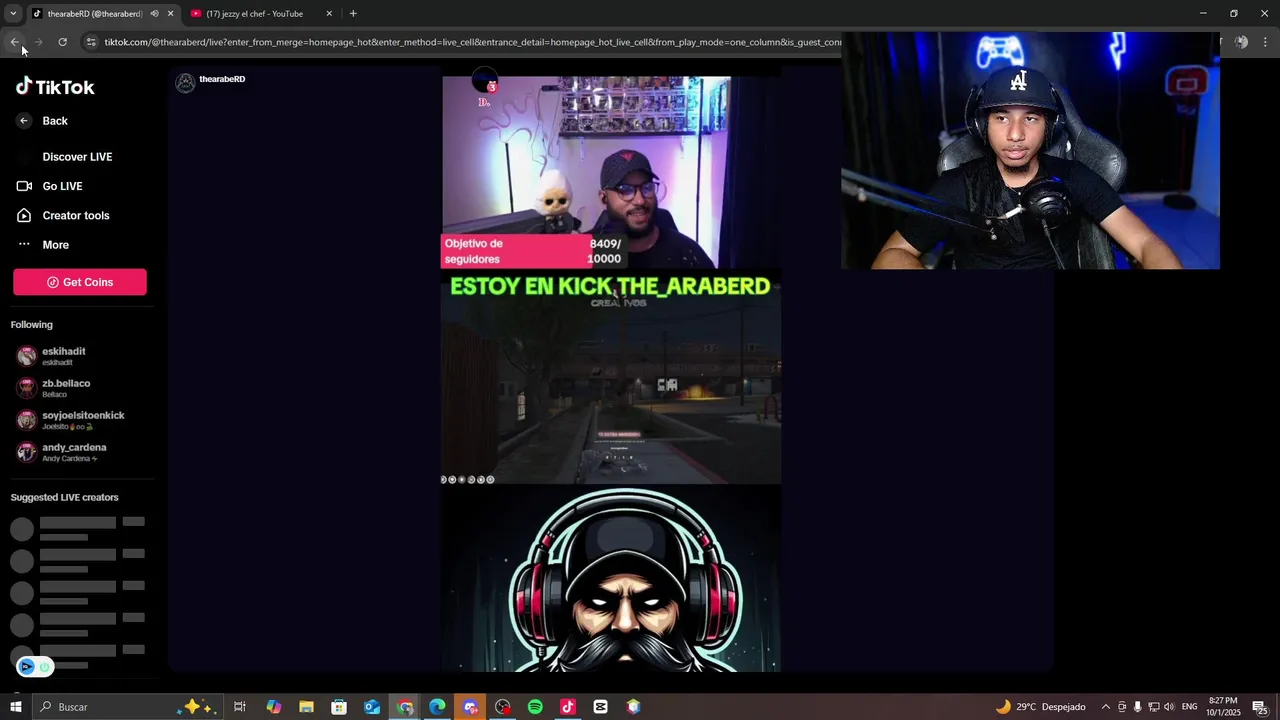Switch ENG input language indicator
This screenshot has height=720, width=1280.
(x=1189, y=707)
